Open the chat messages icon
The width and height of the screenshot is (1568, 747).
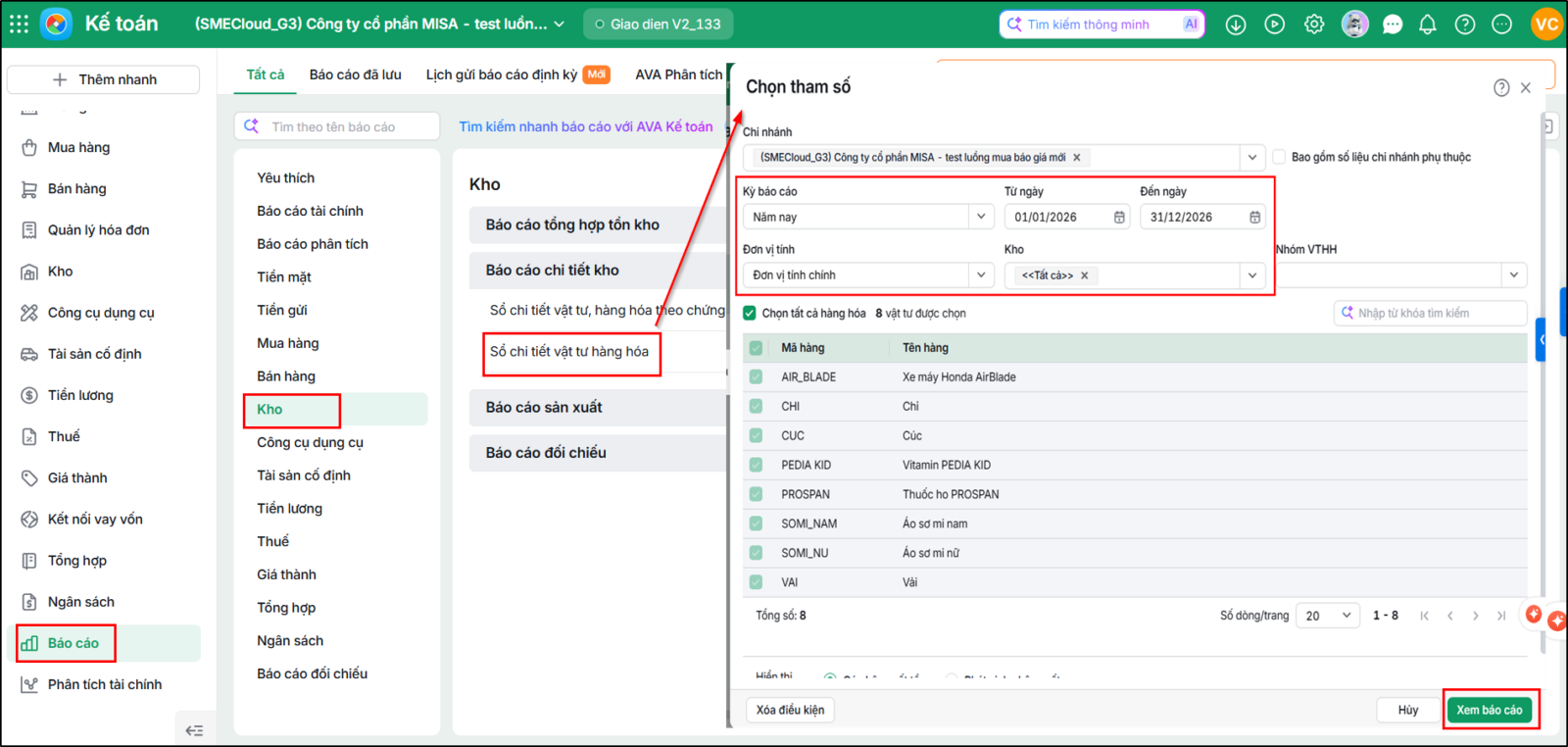[x=1392, y=25]
